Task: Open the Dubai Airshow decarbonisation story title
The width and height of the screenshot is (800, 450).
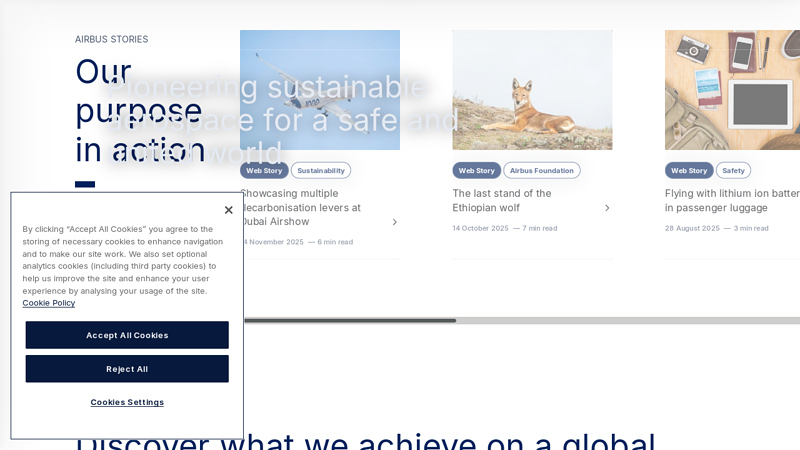Action: pyautogui.click(x=303, y=208)
